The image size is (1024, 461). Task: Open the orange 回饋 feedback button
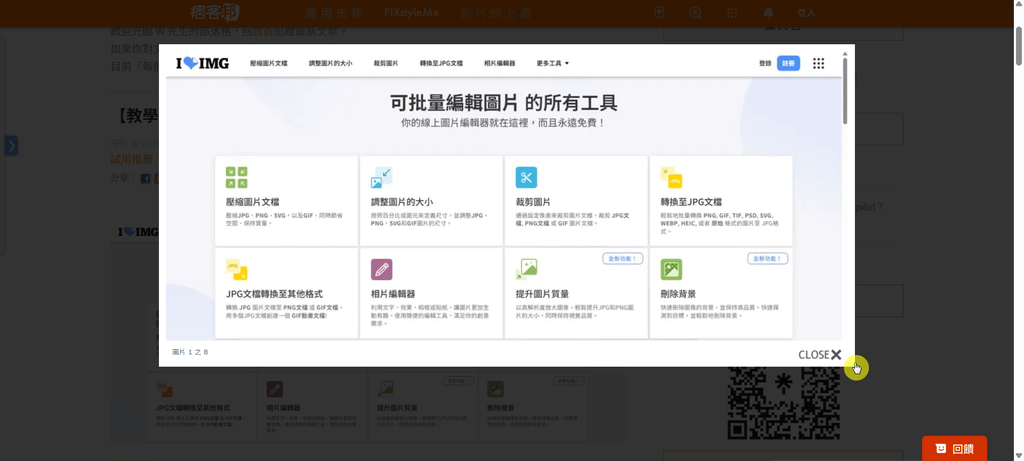click(954, 449)
